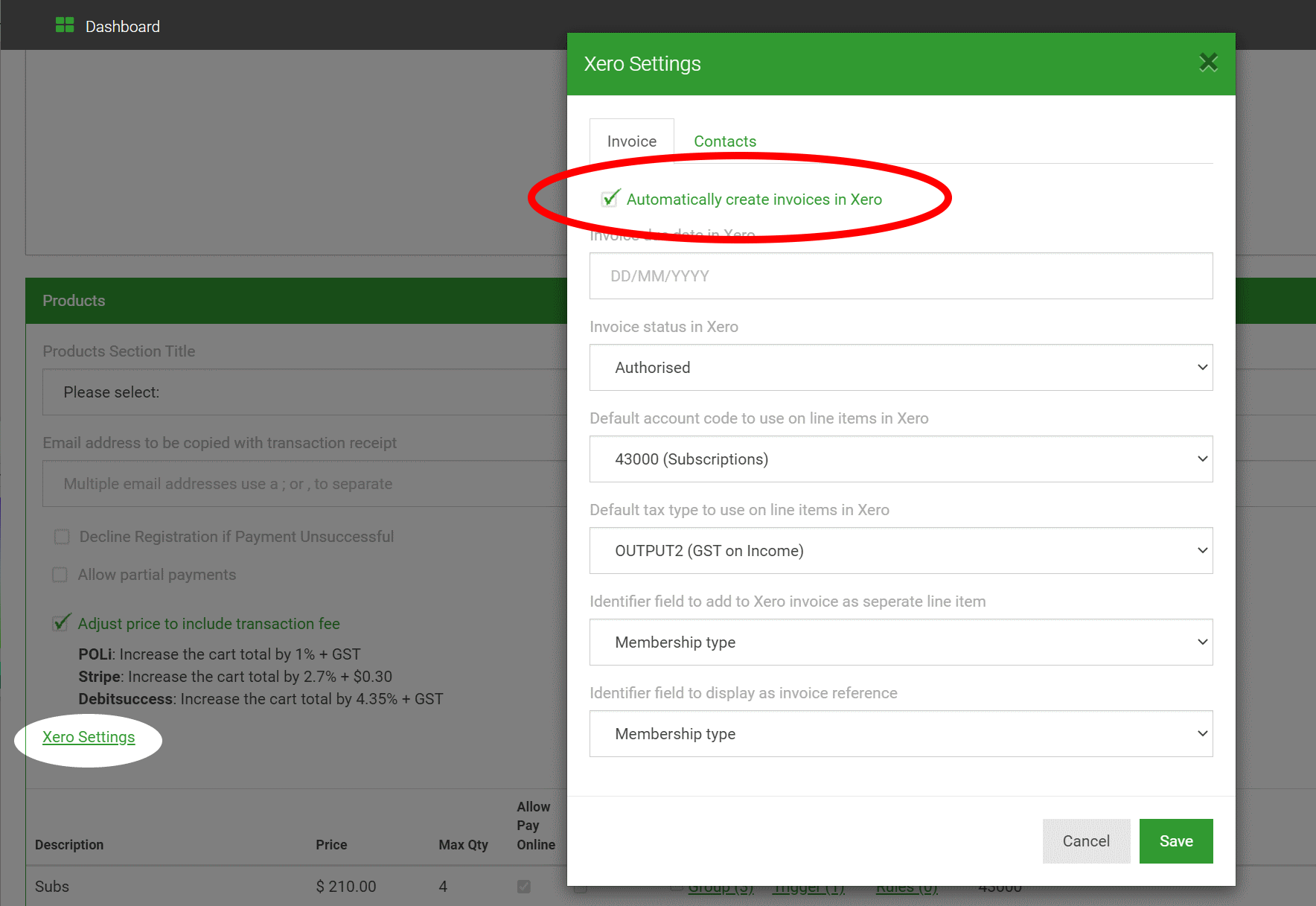Click the transaction receipt email address field

pos(305,484)
